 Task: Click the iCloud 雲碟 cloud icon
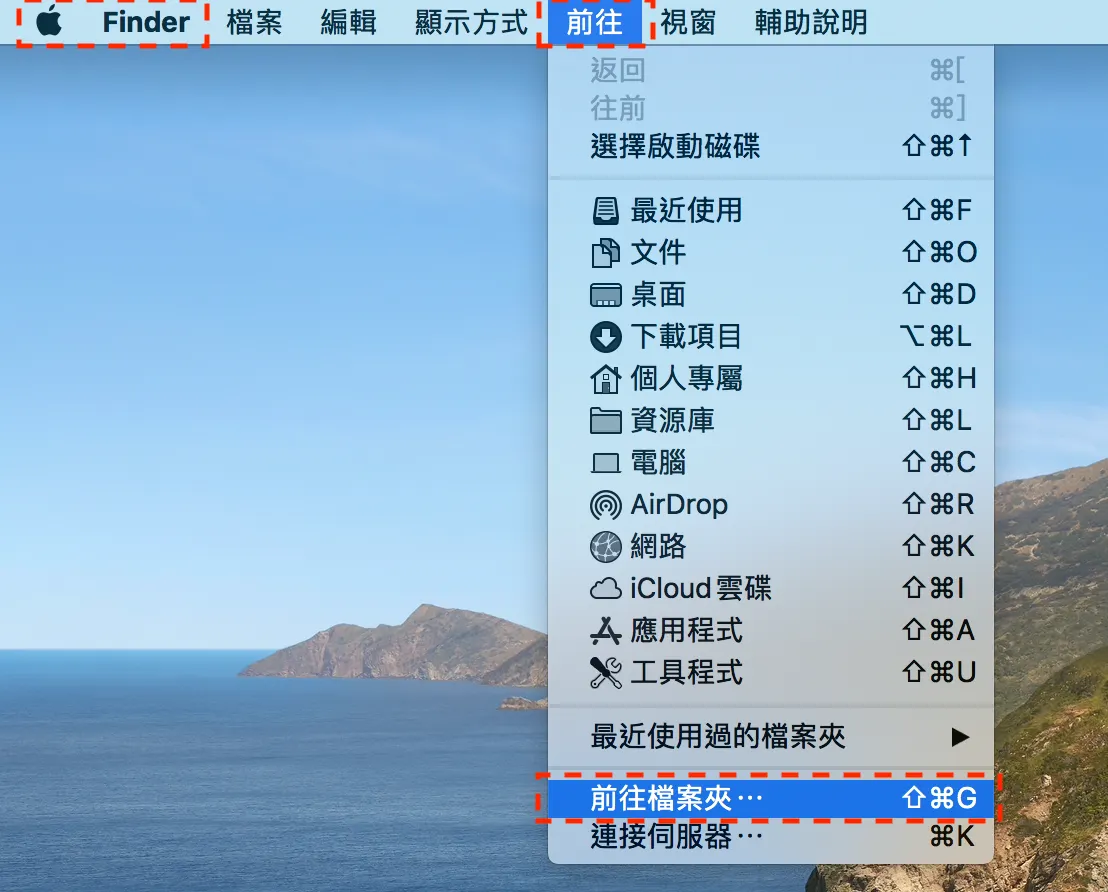tap(606, 589)
